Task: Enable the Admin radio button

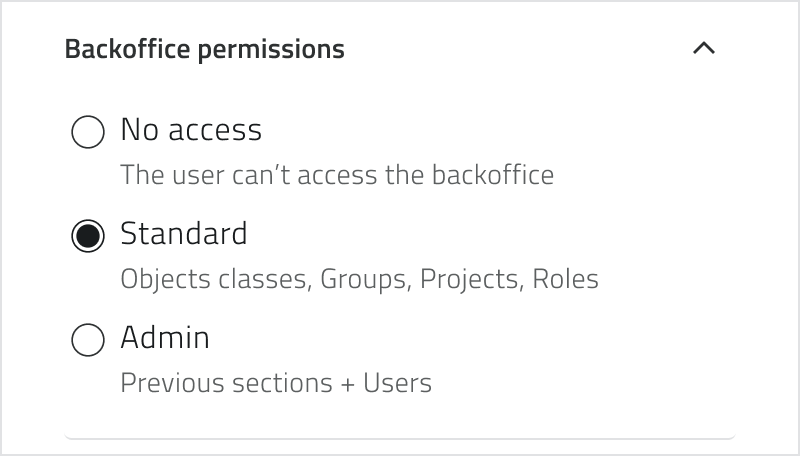Action: (88, 340)
